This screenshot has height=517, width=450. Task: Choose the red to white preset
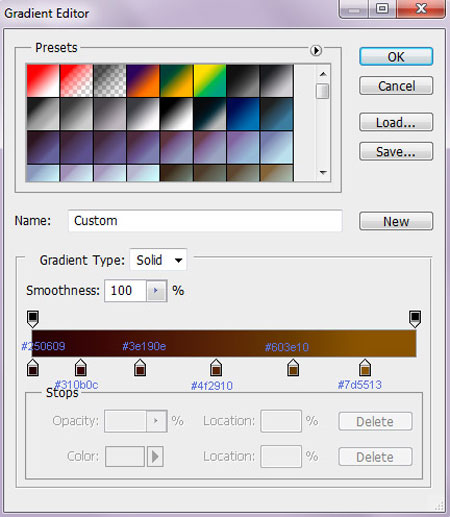(43, 81)
